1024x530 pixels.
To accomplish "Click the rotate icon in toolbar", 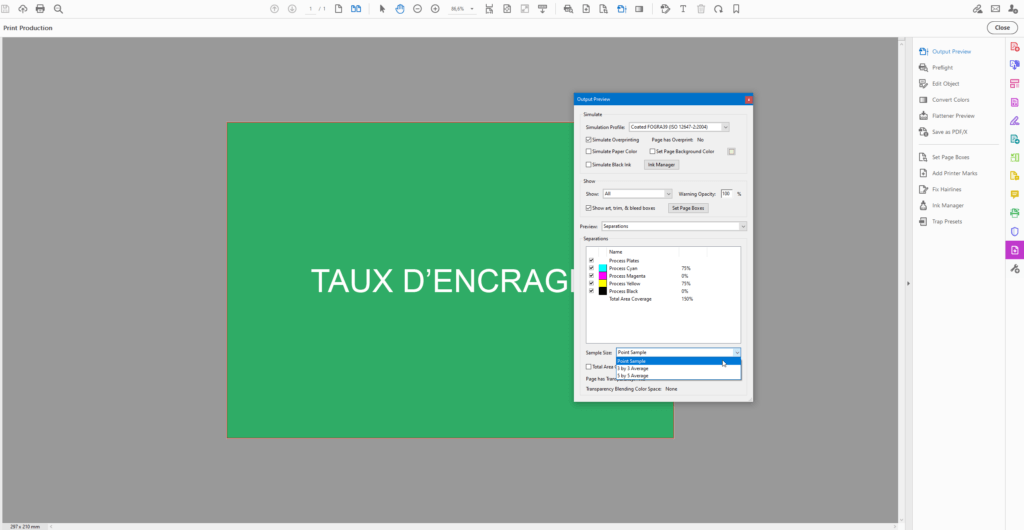I will 718,9.
